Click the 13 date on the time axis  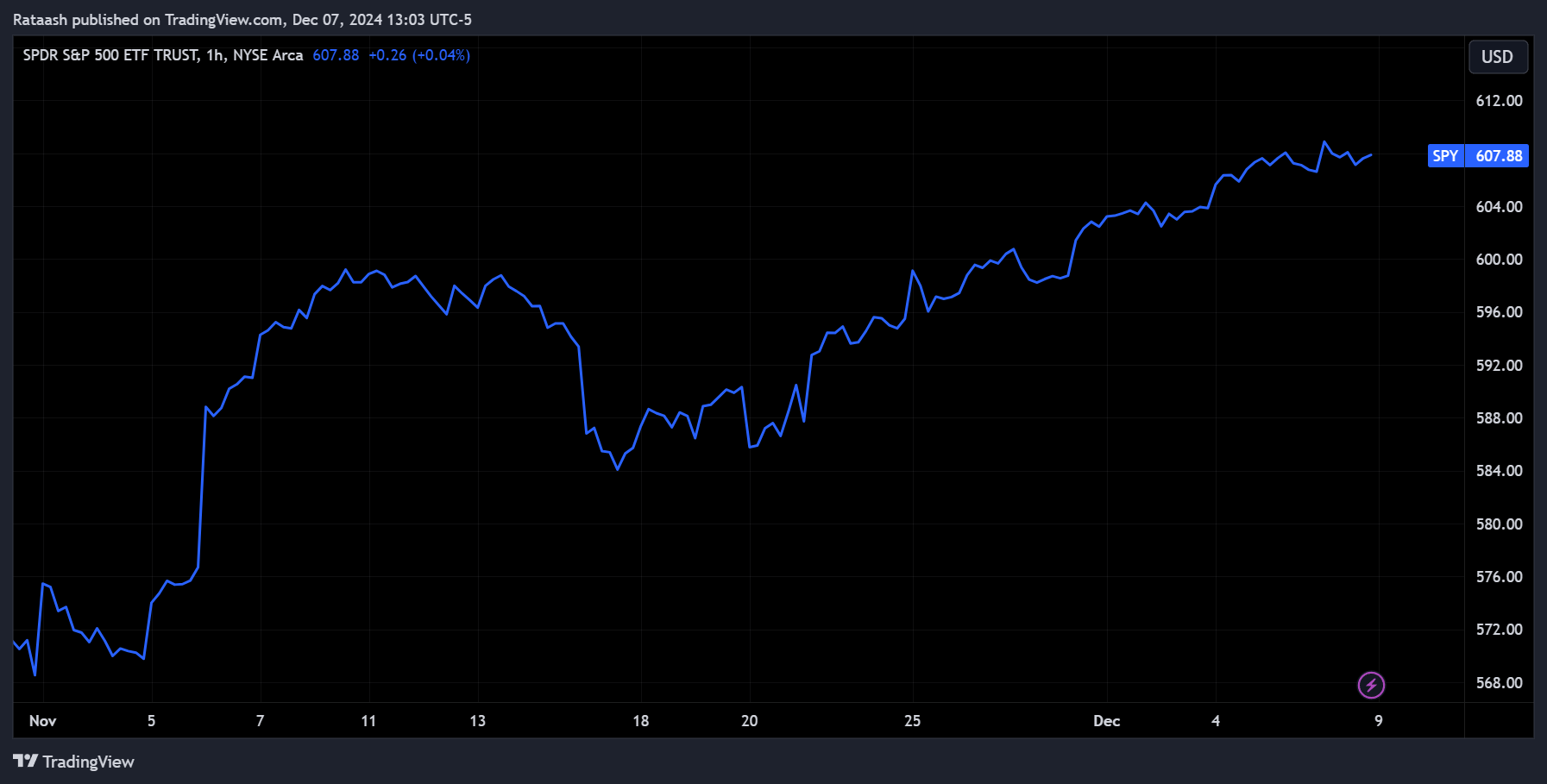tap(477, 721)
